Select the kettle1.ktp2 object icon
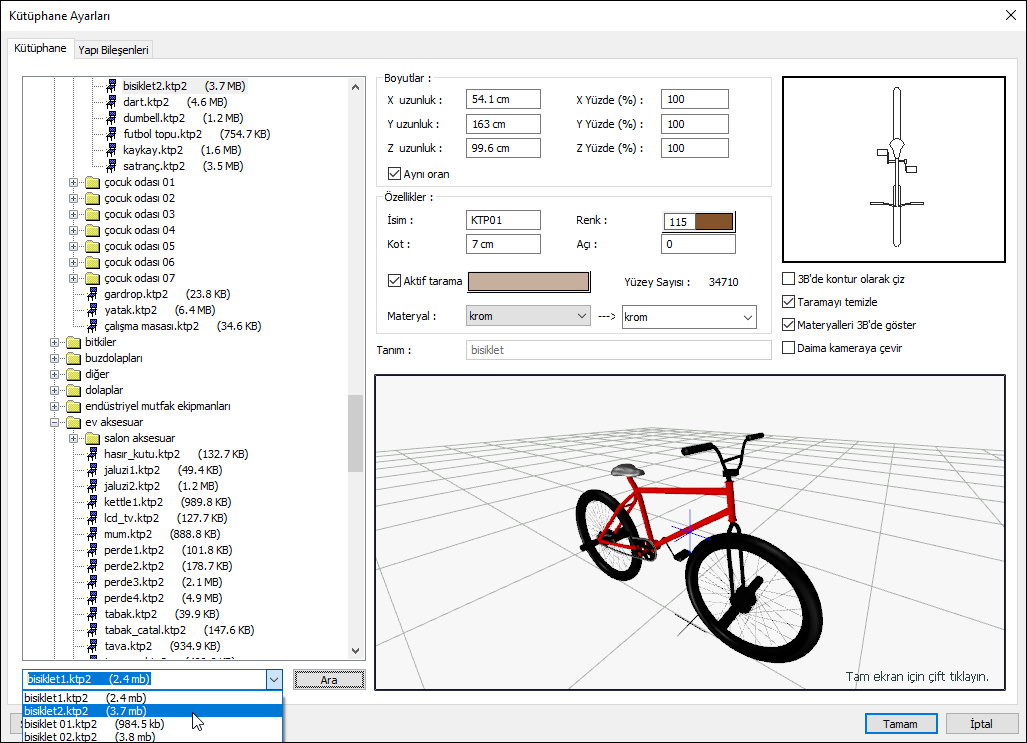 (x=92, y=502)
